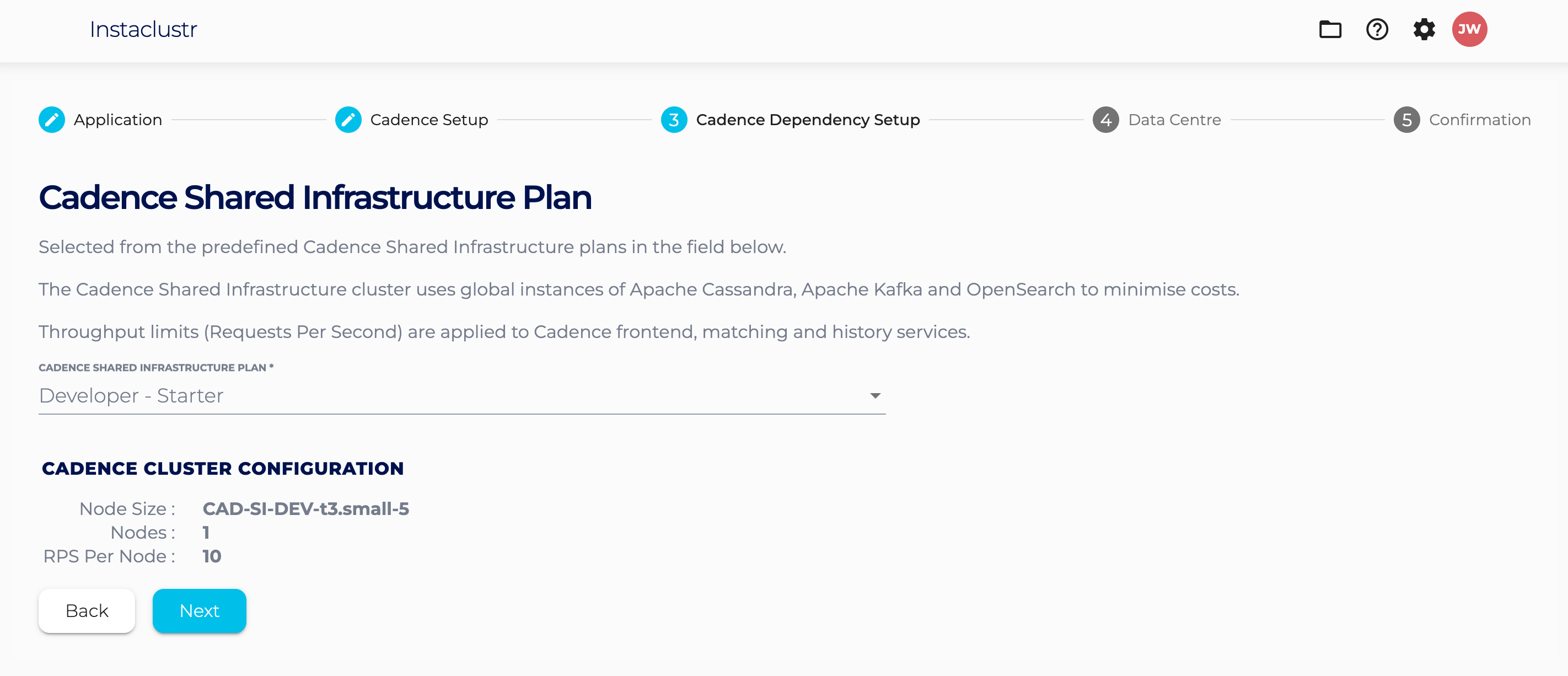Open the settings gear icon
This screenshot has height=676, width=1568.
tap(1424, 29)
